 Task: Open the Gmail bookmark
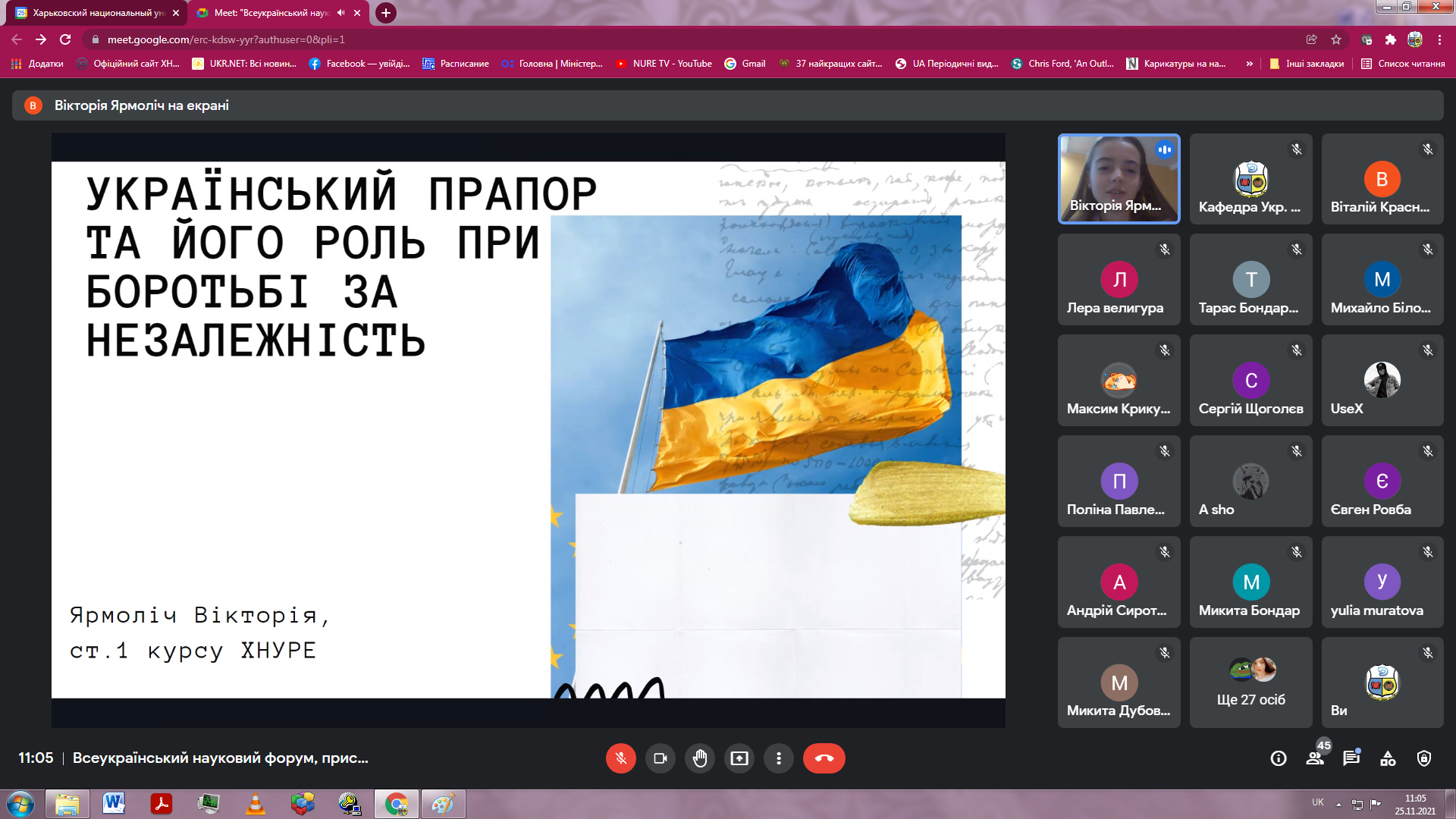point(745,64)
